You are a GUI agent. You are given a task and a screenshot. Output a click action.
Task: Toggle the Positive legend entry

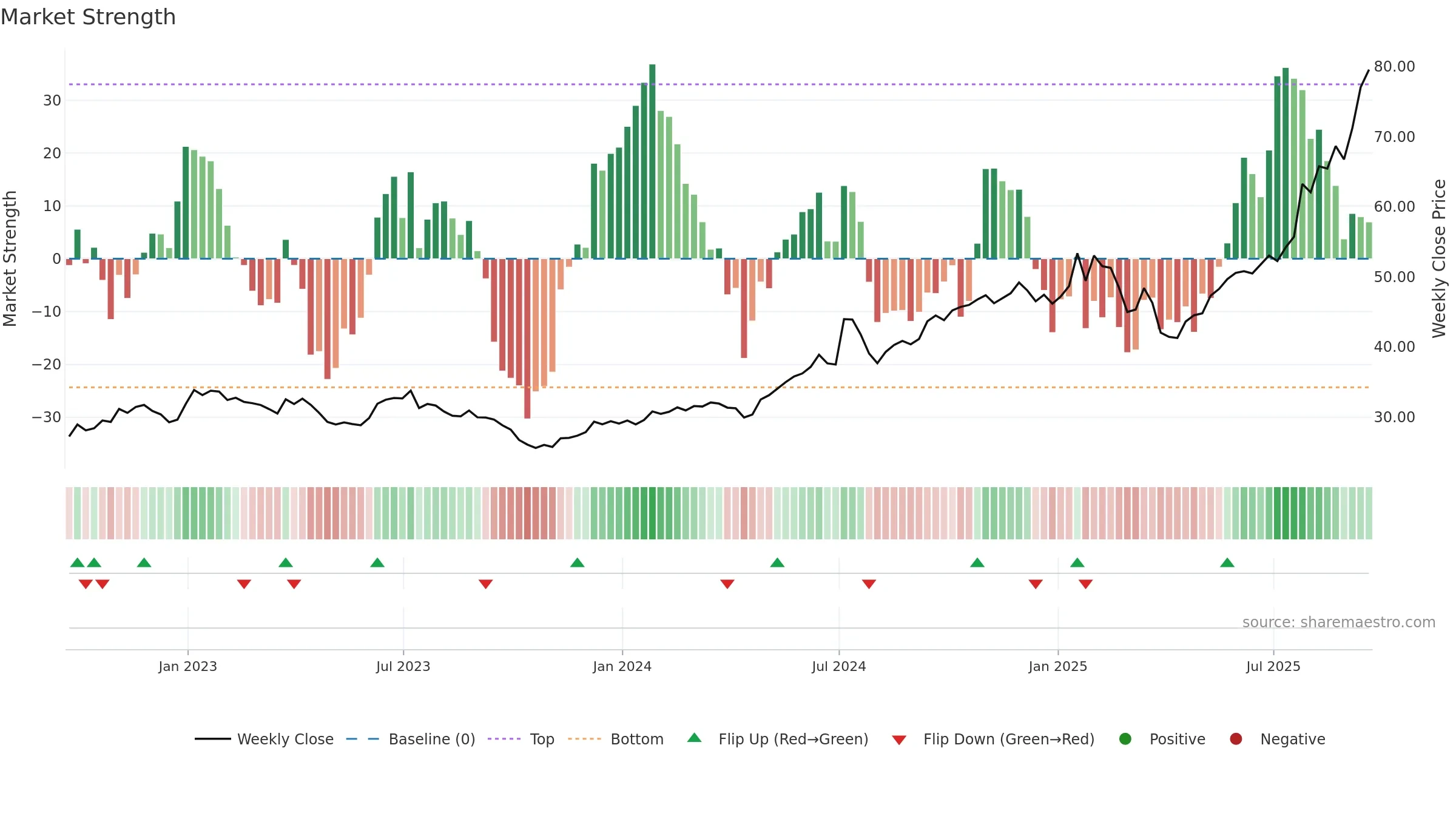[x=1162, y=739]
